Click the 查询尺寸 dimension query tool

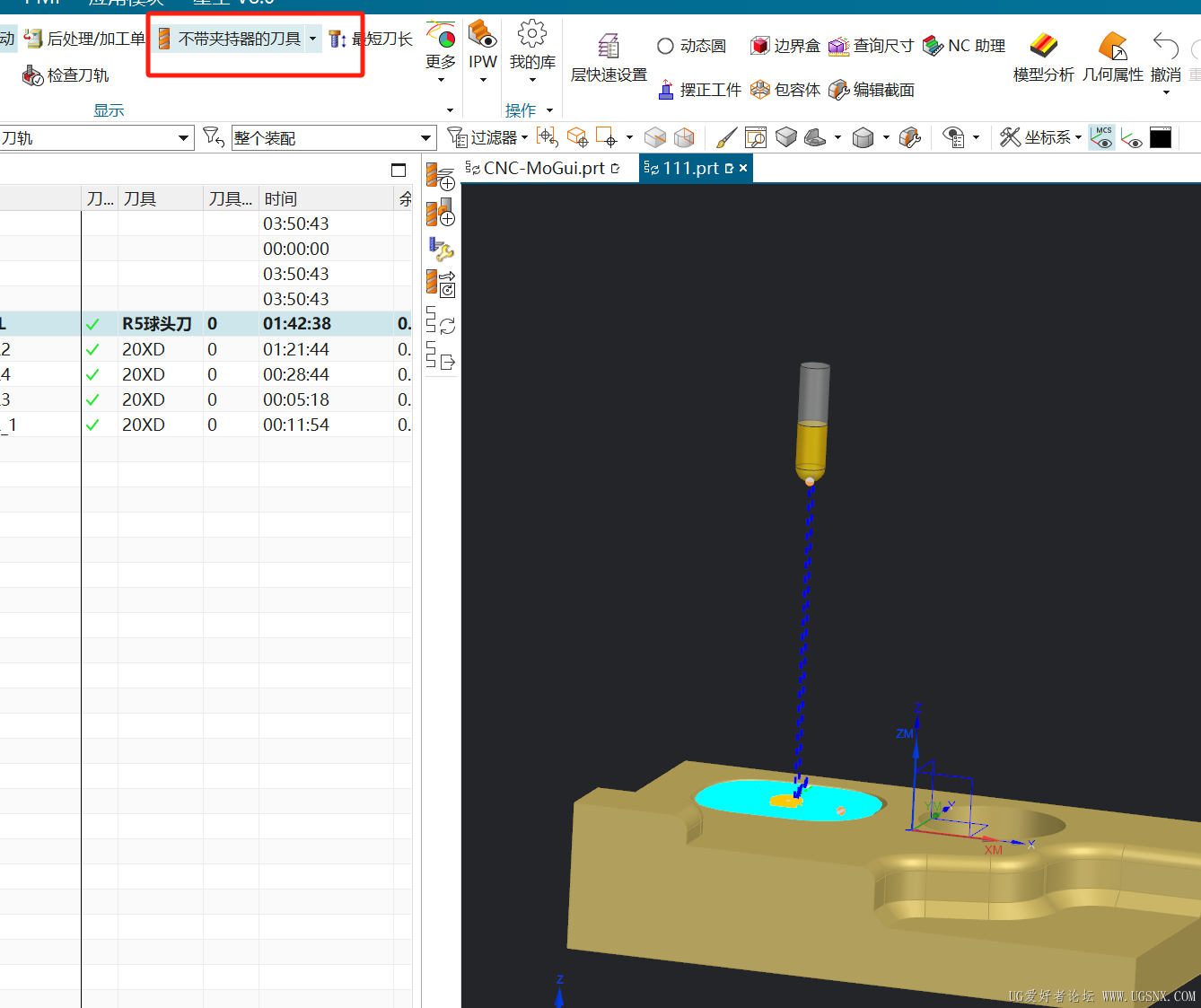pos(871,46)
